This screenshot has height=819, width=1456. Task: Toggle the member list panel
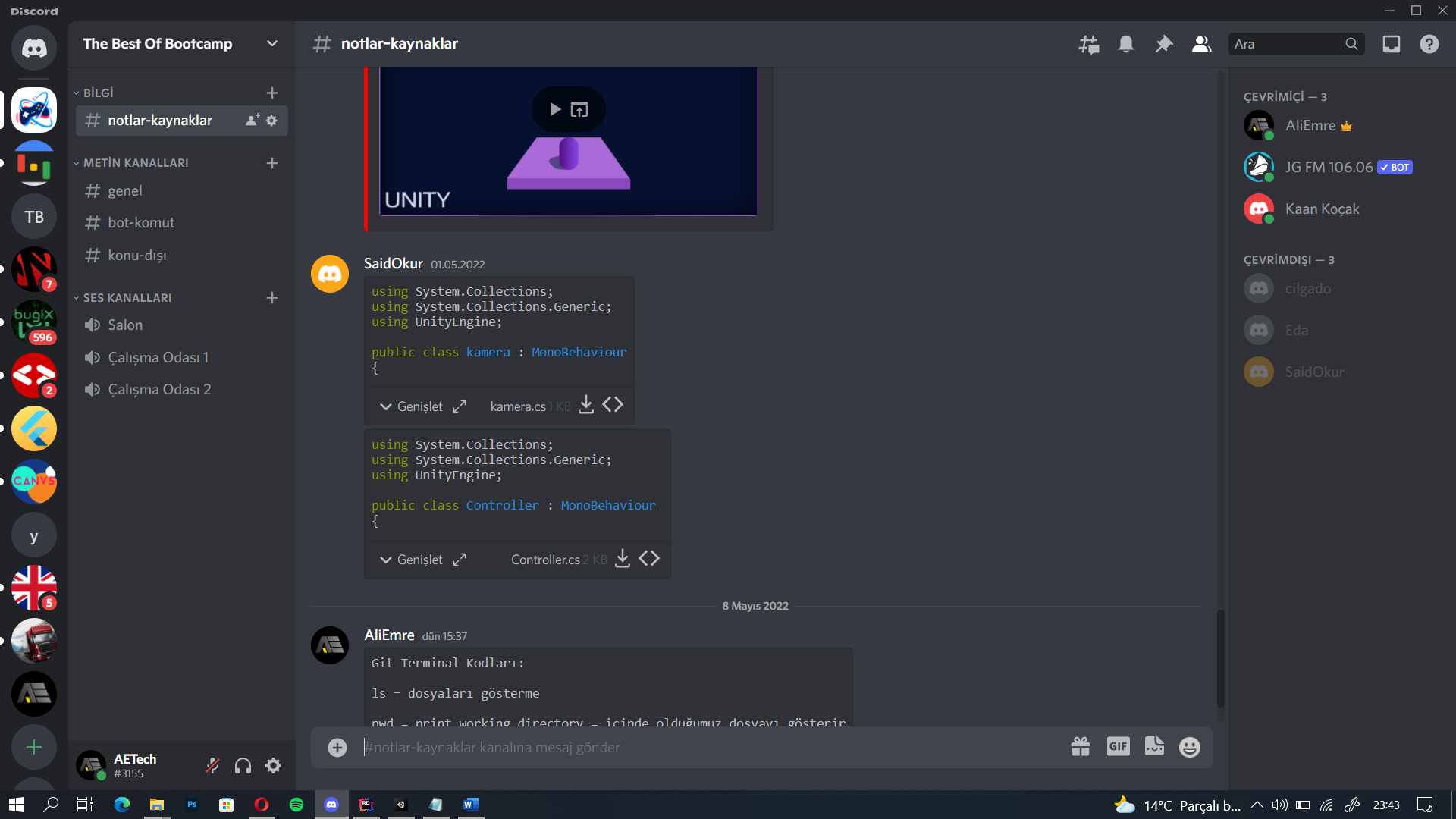[x=1201, y=43]
